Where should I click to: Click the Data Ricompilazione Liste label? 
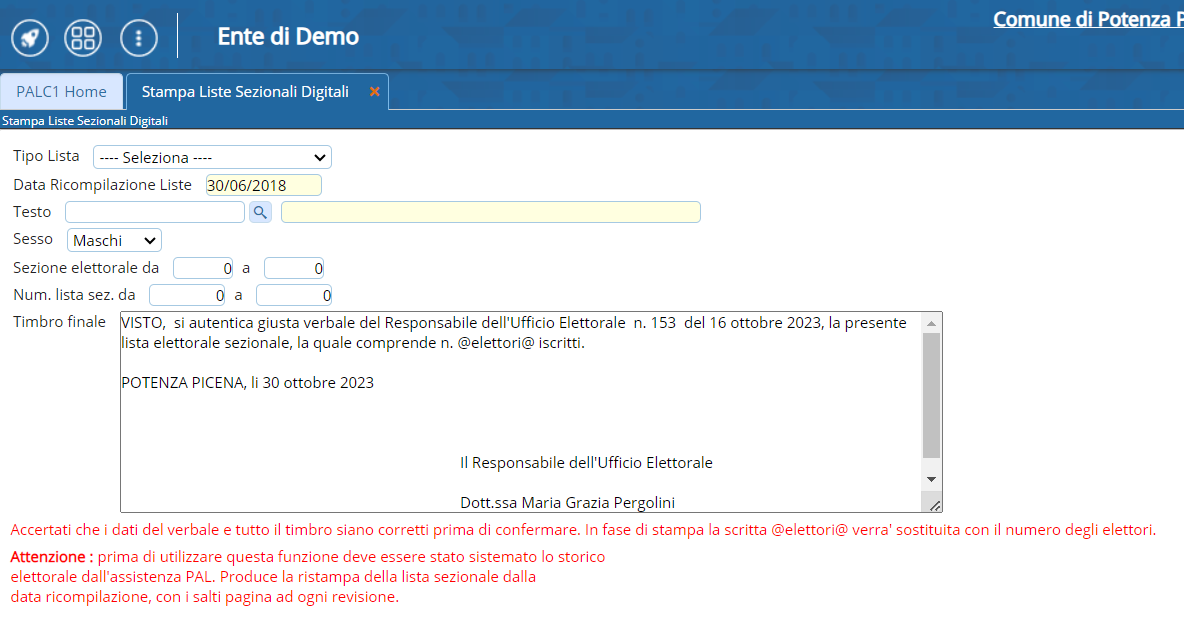point(103,185)
